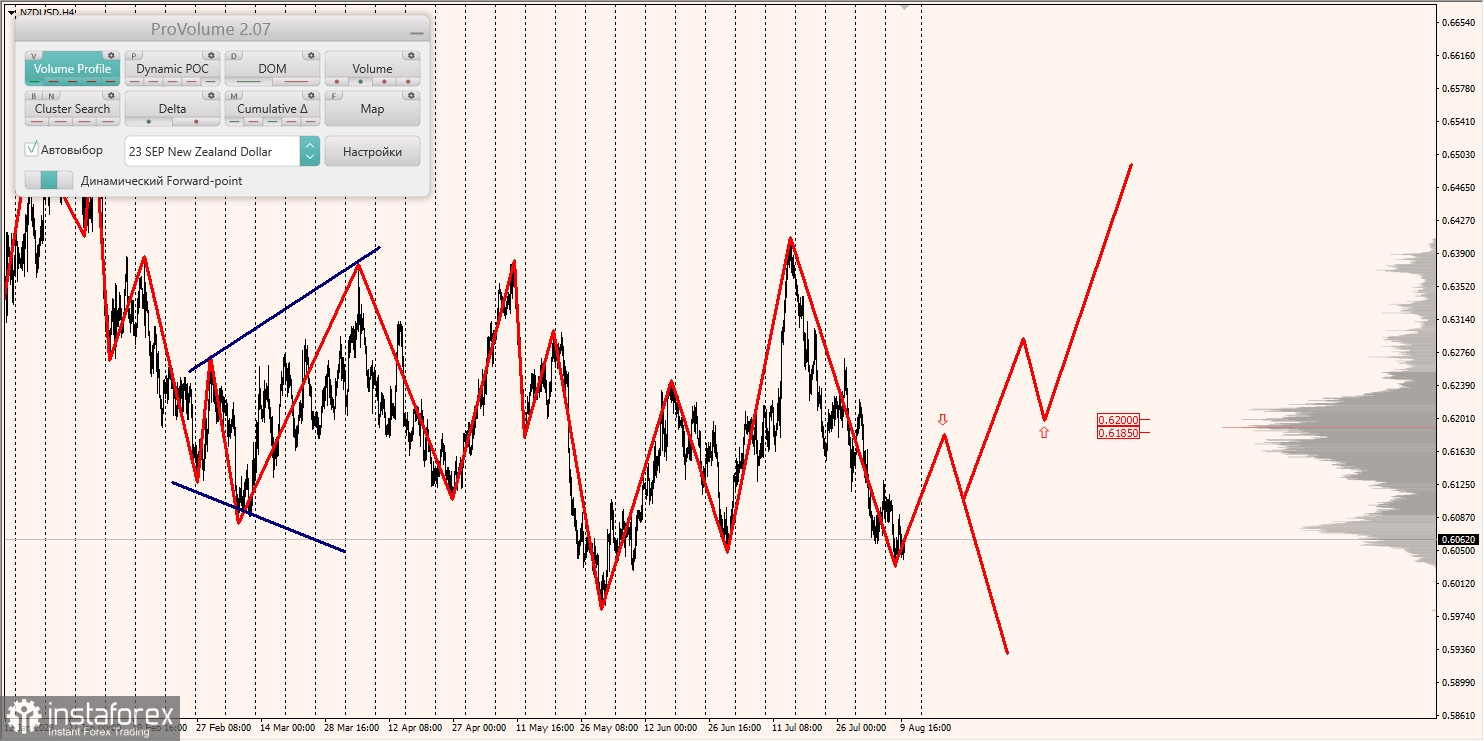The height and width of the screenshot is (741, 1484).
Task: Toggle the Delta module
Action: pos(172,108)
